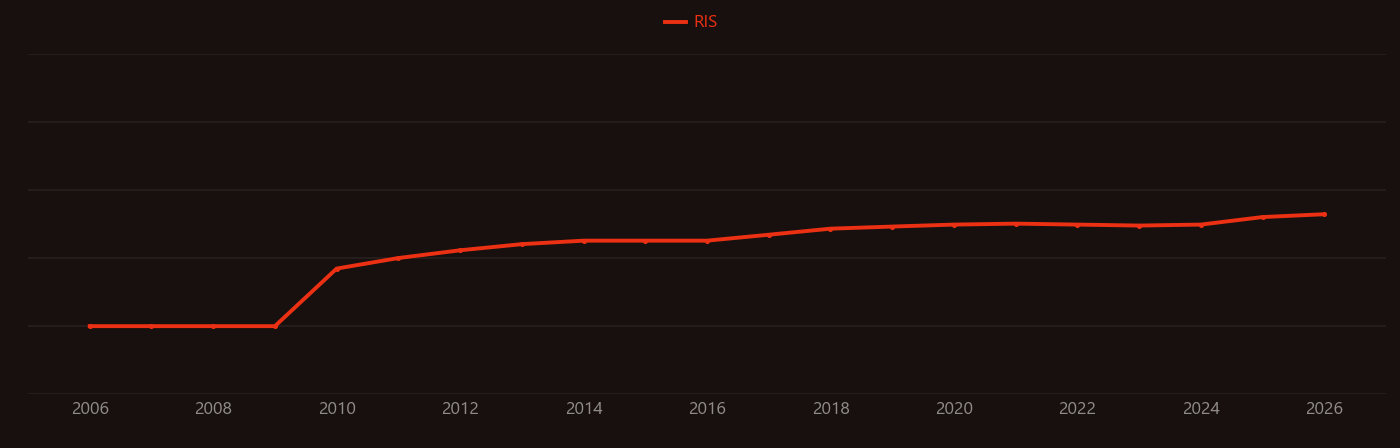Image resolution: width=1400 pixels, height=448 pixels.
Task: Select the 2024 data point on RIS line
Action: click(x=1201, y=225)
